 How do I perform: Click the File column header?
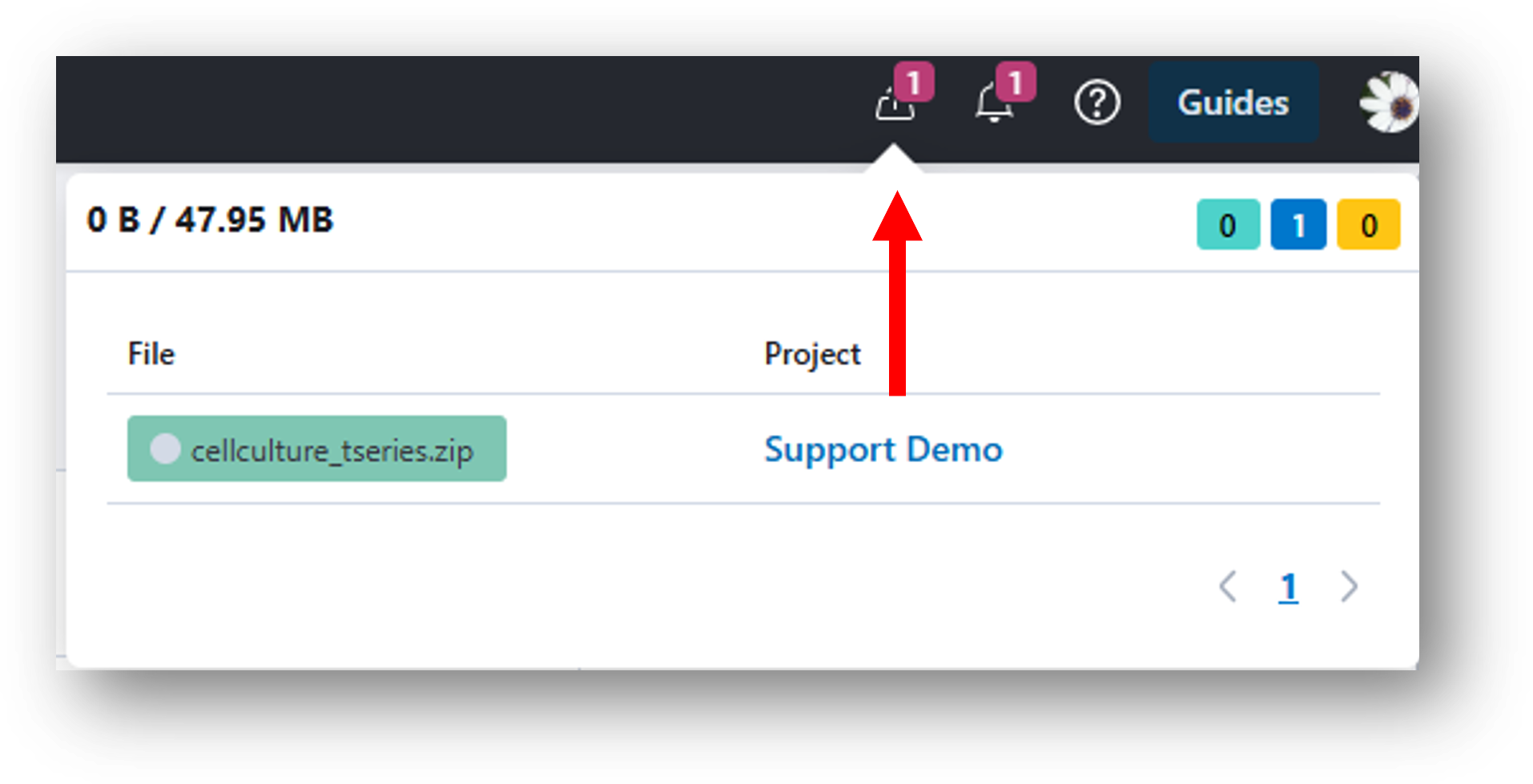coord(151,353)
